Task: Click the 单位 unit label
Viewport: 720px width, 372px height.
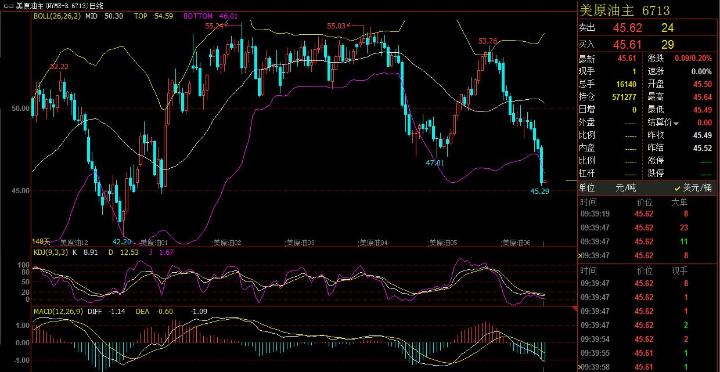Action: click(587, 188)
